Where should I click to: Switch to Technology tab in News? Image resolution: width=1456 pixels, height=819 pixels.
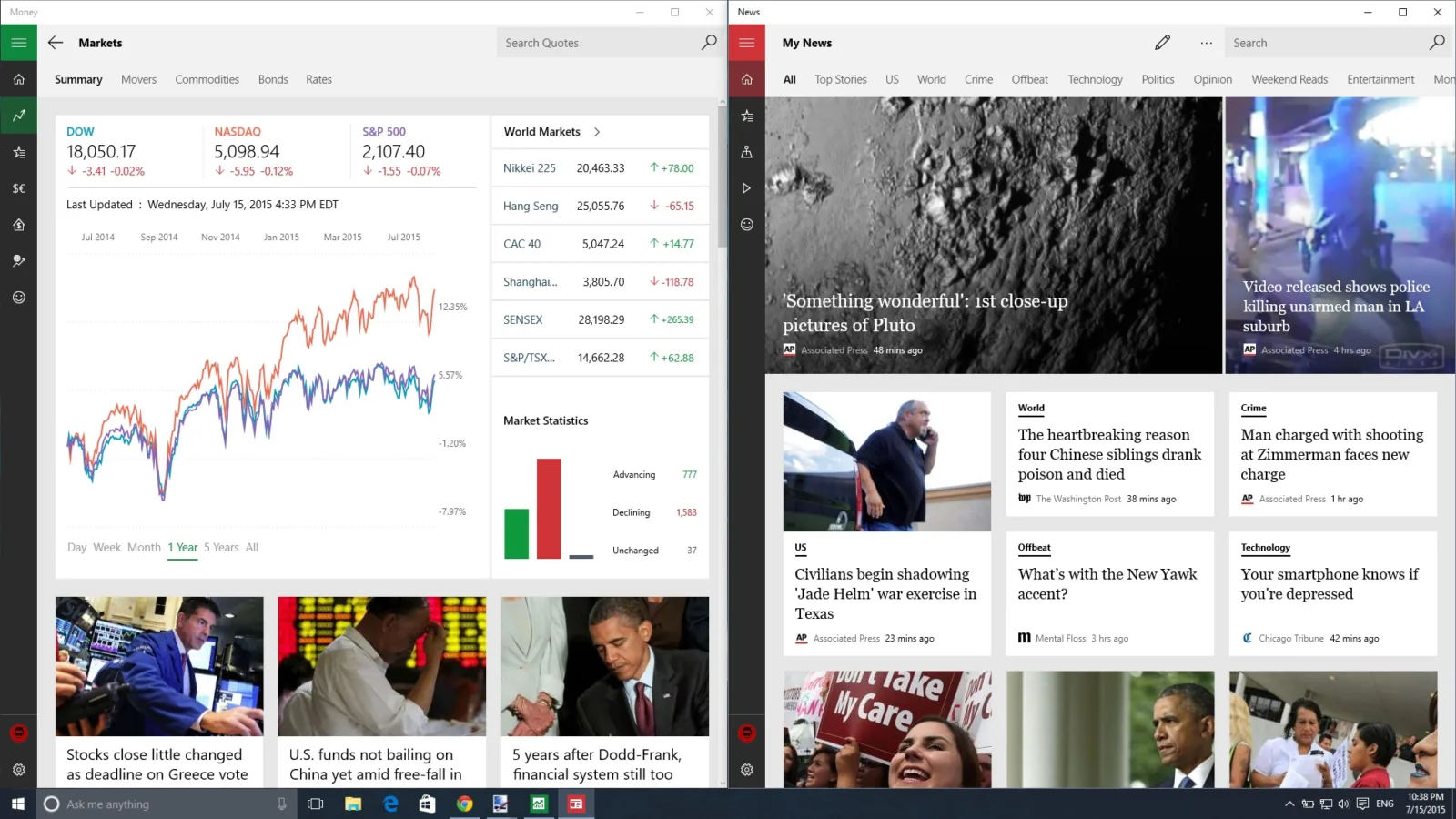coord(1095,79)
